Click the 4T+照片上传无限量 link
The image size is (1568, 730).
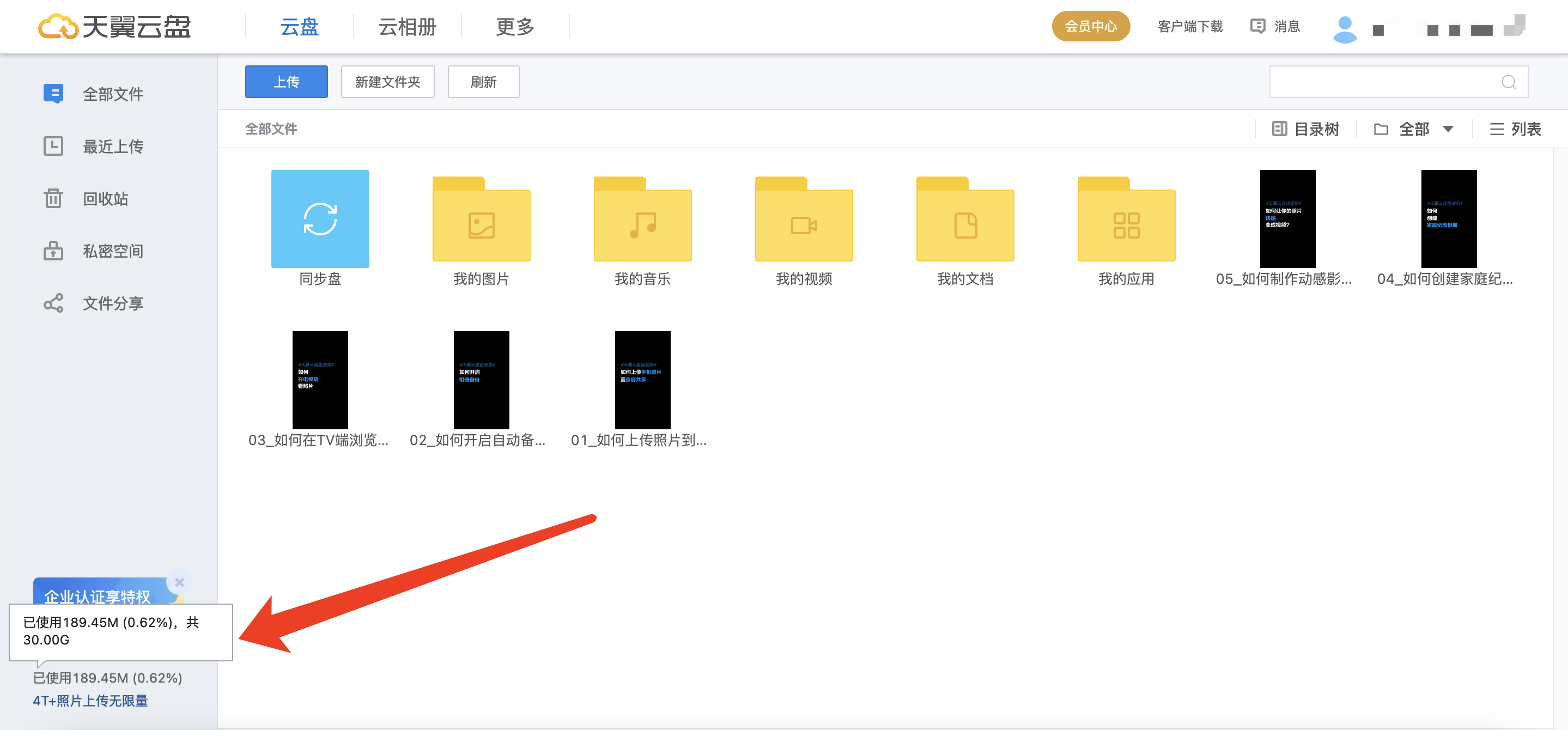tap(92, 701)
